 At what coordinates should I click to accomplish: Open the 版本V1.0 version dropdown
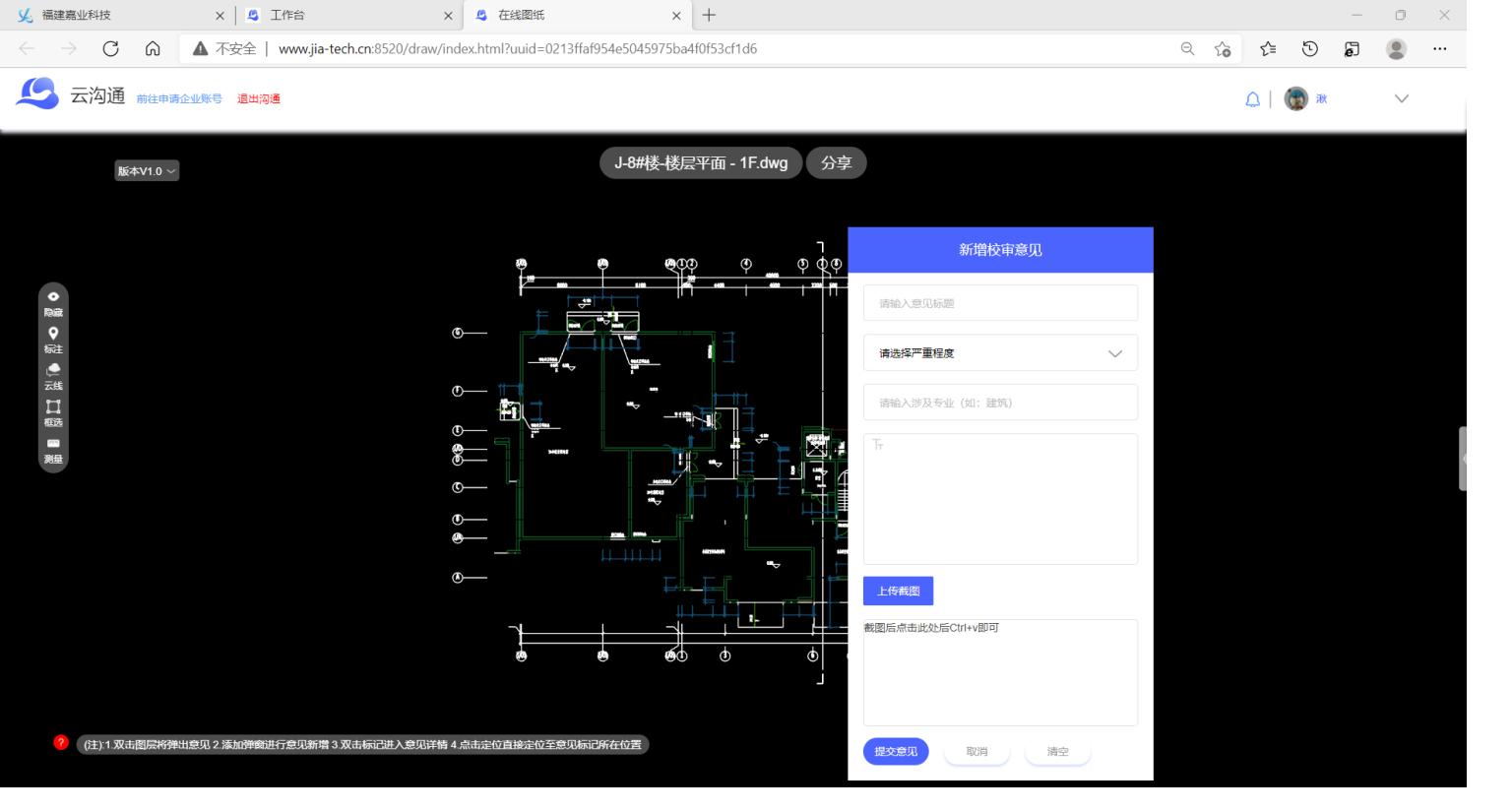(147, 171)
